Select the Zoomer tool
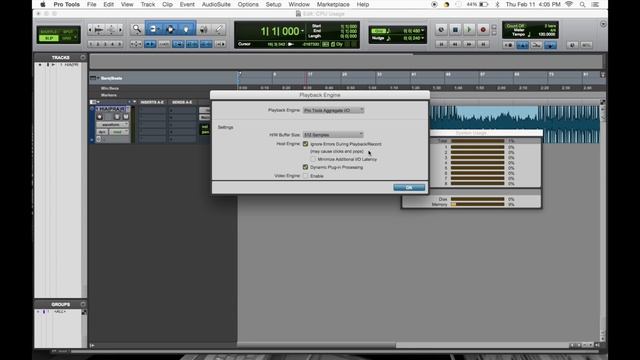 pos(137,29)
